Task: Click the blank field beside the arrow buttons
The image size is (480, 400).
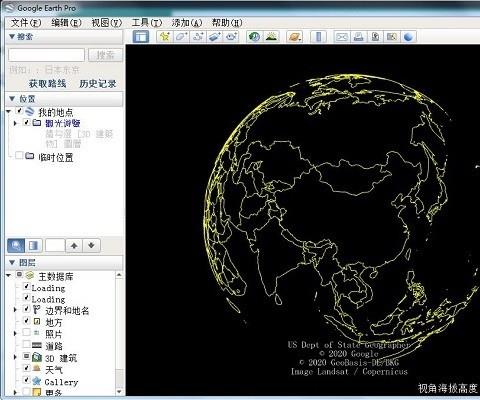Action: point(55,246)
